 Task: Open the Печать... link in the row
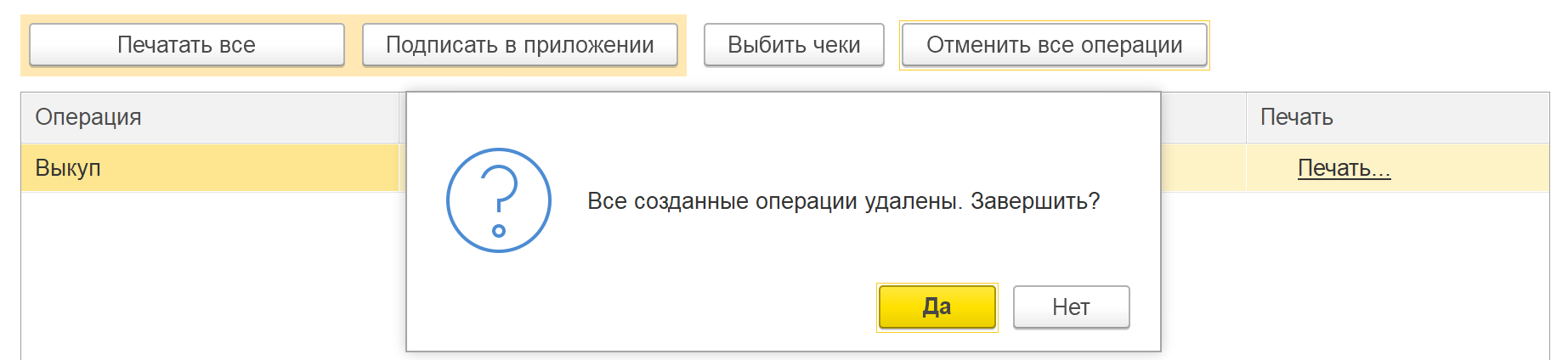pos(1344,168)
